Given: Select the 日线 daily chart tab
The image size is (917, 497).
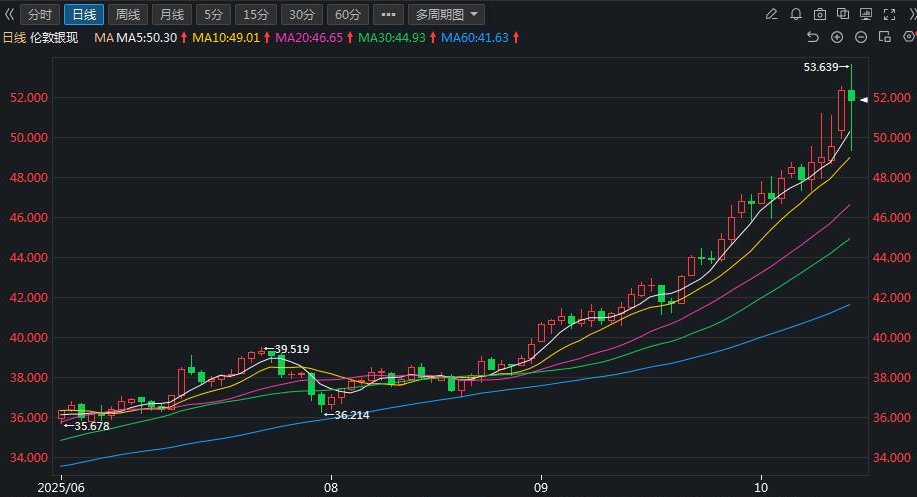Looking at the screenshot, I should click(84, 15).
